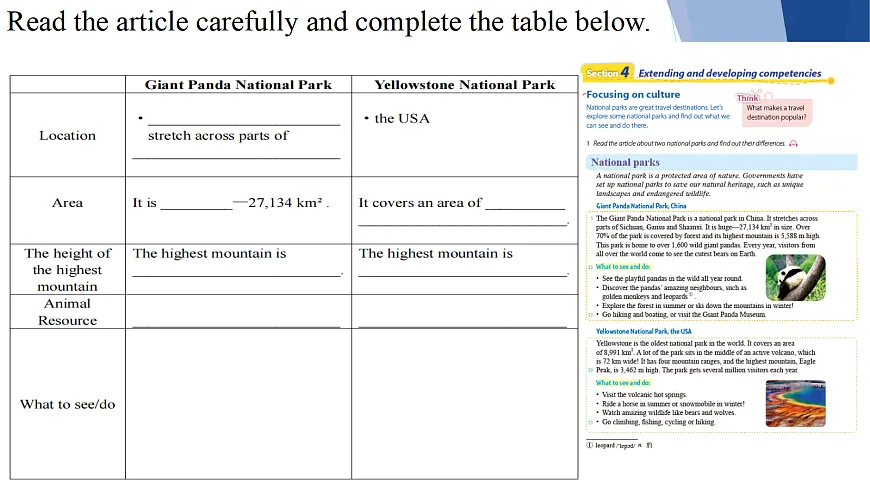Select the Yellowstone National Park column header
The image size is (870, 489).
(x=464, y=85)
